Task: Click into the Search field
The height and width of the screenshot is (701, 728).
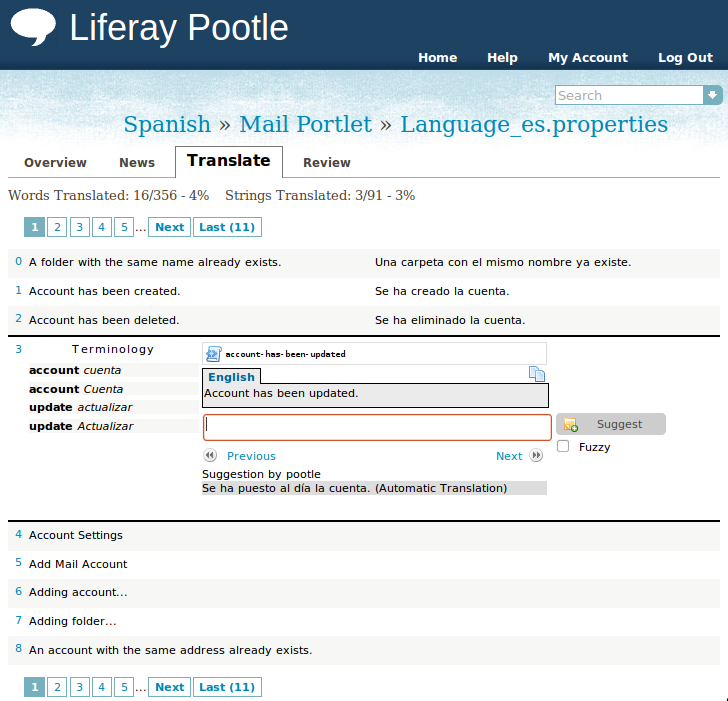Action: 629,95
